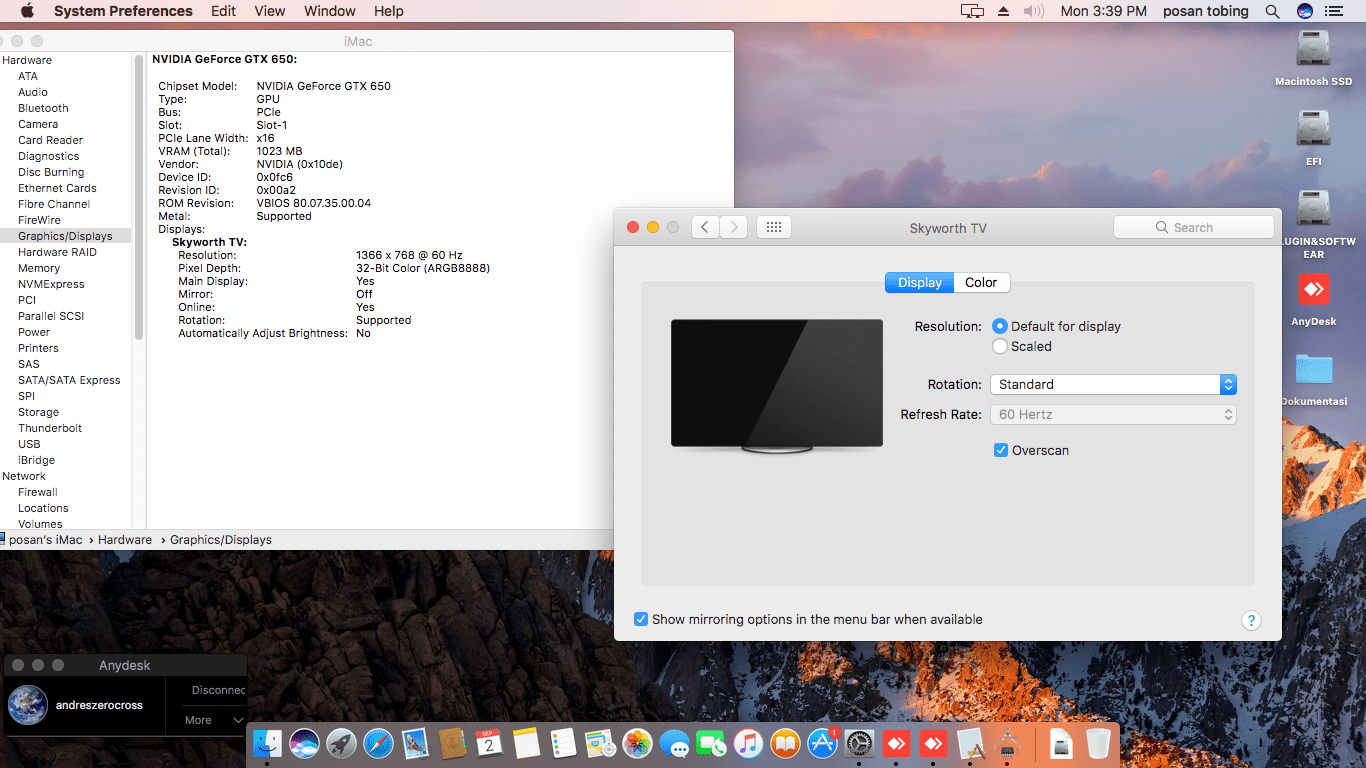Launch Siri from the Dock
This screenshot has height=768, width=1366.
pos(304,743)
